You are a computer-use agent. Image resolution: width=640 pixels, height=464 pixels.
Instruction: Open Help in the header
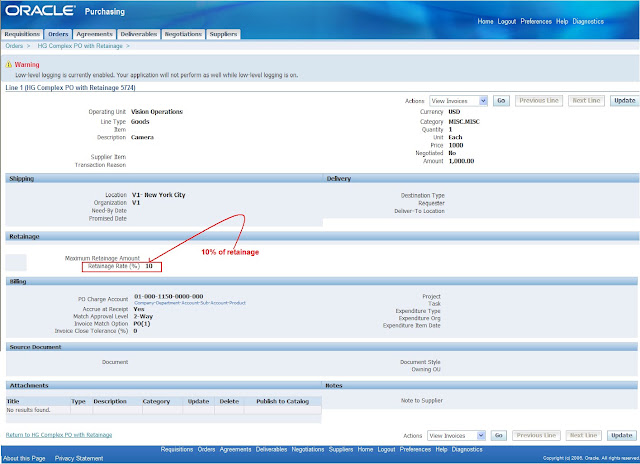tap(562, 21)
